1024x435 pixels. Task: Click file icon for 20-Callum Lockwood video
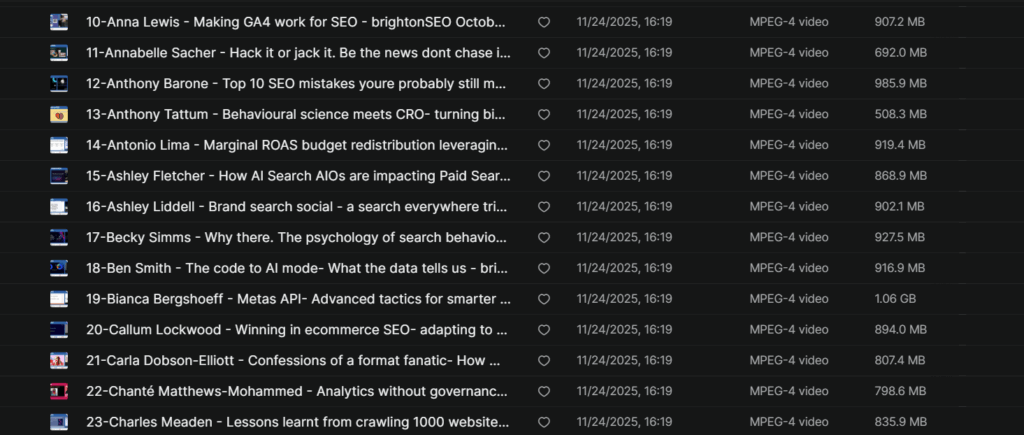click(59, 329)
